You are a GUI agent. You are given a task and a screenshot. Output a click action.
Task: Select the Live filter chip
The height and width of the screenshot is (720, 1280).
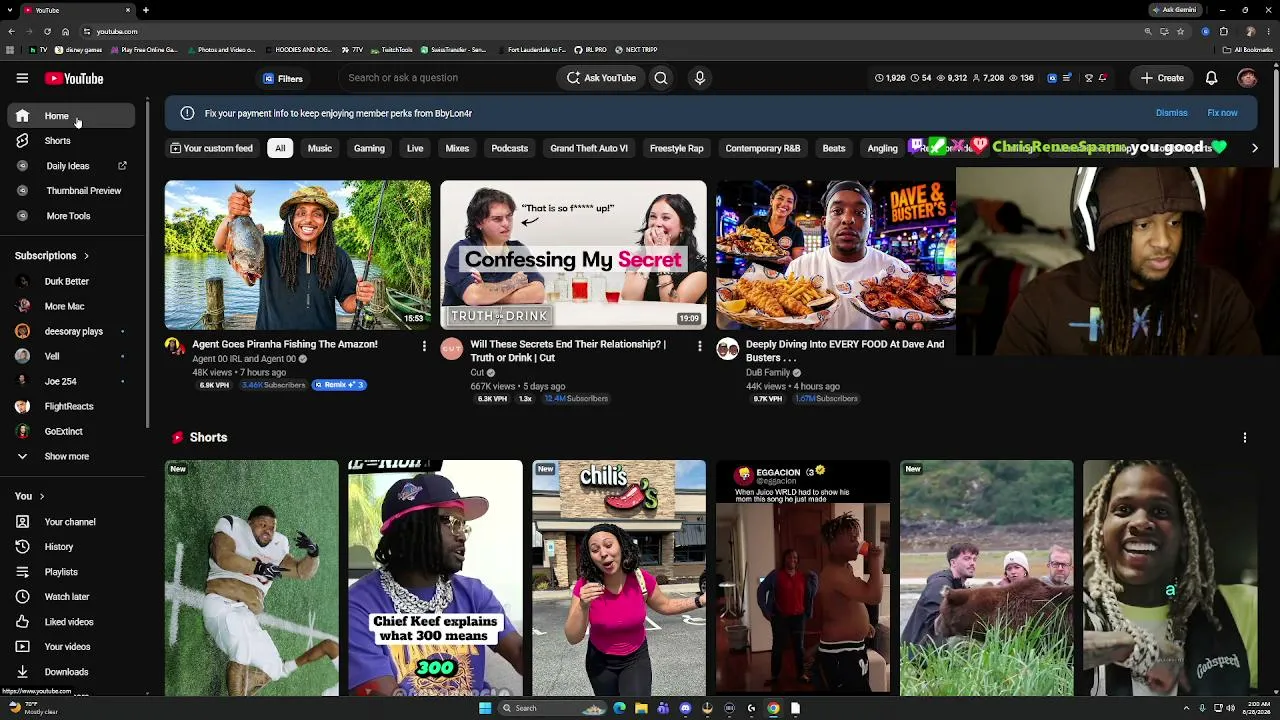[x=415, y=148]
